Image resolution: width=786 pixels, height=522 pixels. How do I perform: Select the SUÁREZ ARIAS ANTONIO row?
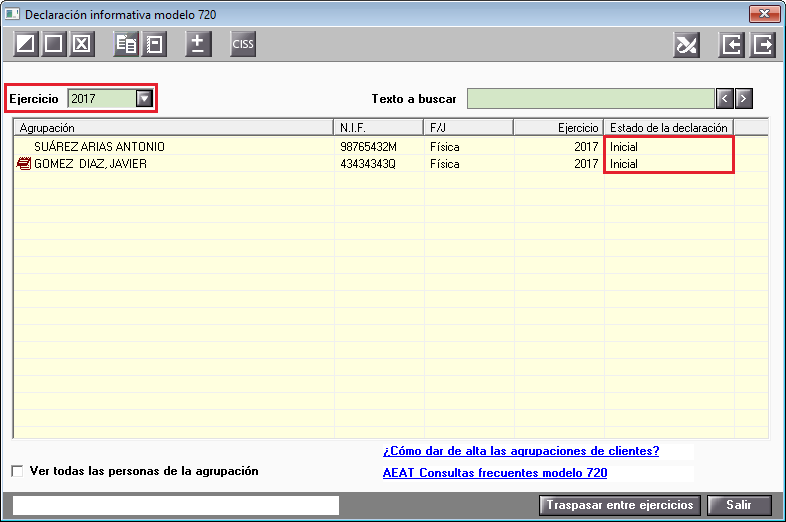pyautogui.click(x=391, y=146)
